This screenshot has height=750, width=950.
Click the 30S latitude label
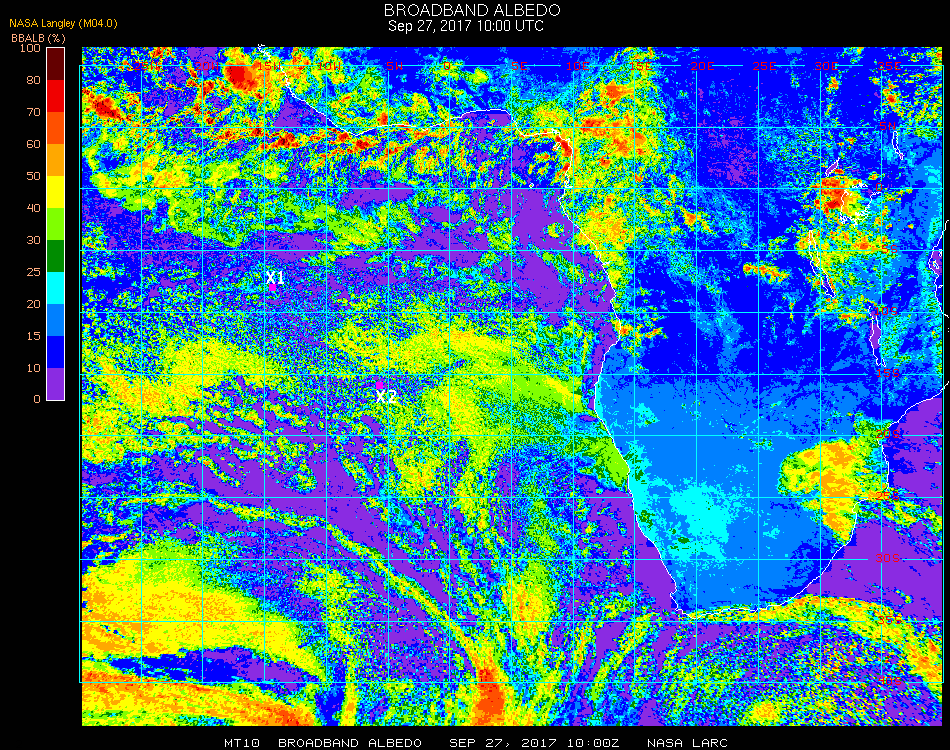(888, 558)
